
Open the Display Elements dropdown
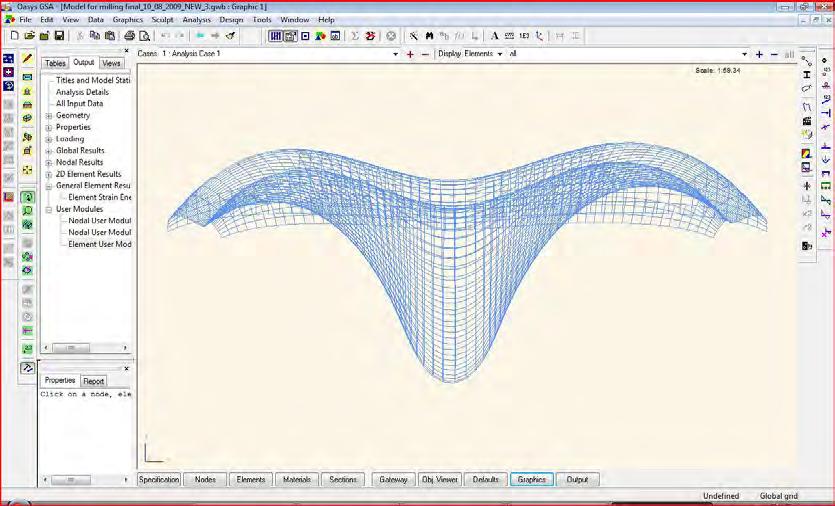point(500,54)
